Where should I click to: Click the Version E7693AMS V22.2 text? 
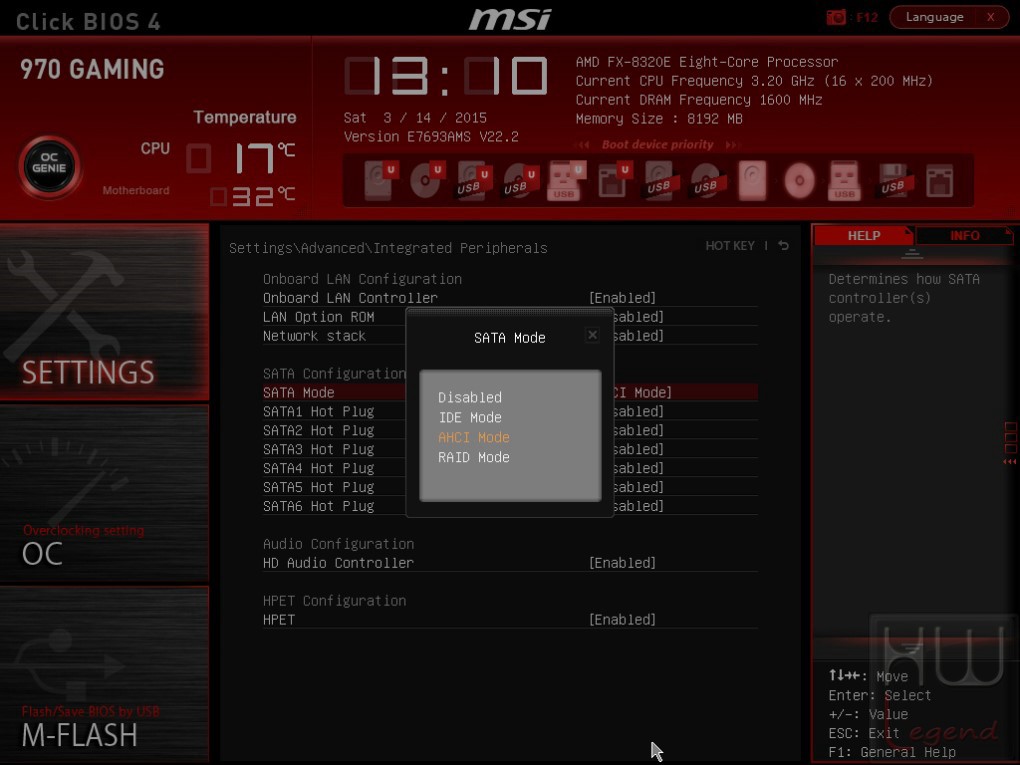click(x=431, y=137)
